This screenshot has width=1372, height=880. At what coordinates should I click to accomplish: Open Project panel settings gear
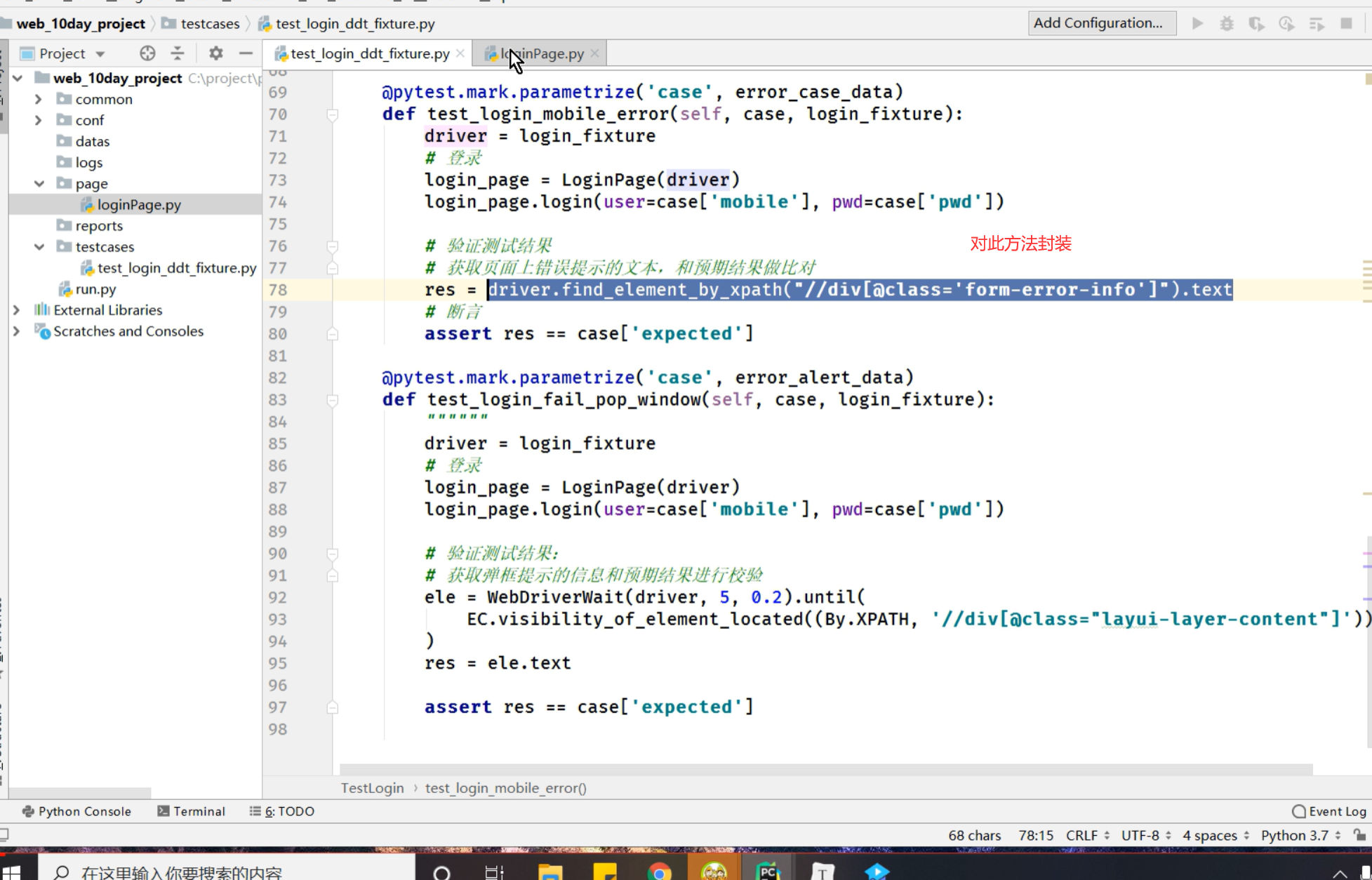pos(215,53)
